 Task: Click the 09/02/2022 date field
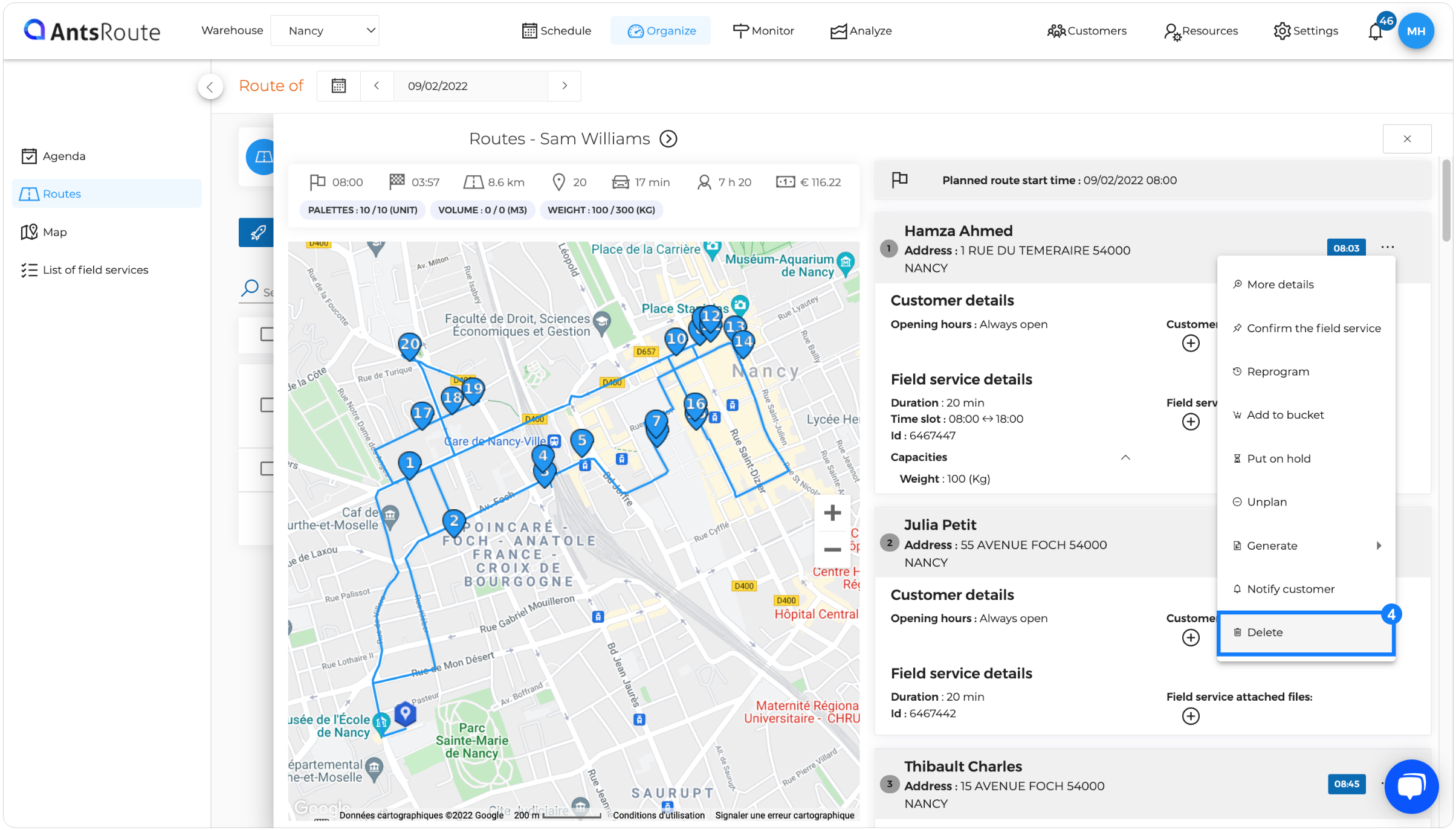tap(470, 86)
